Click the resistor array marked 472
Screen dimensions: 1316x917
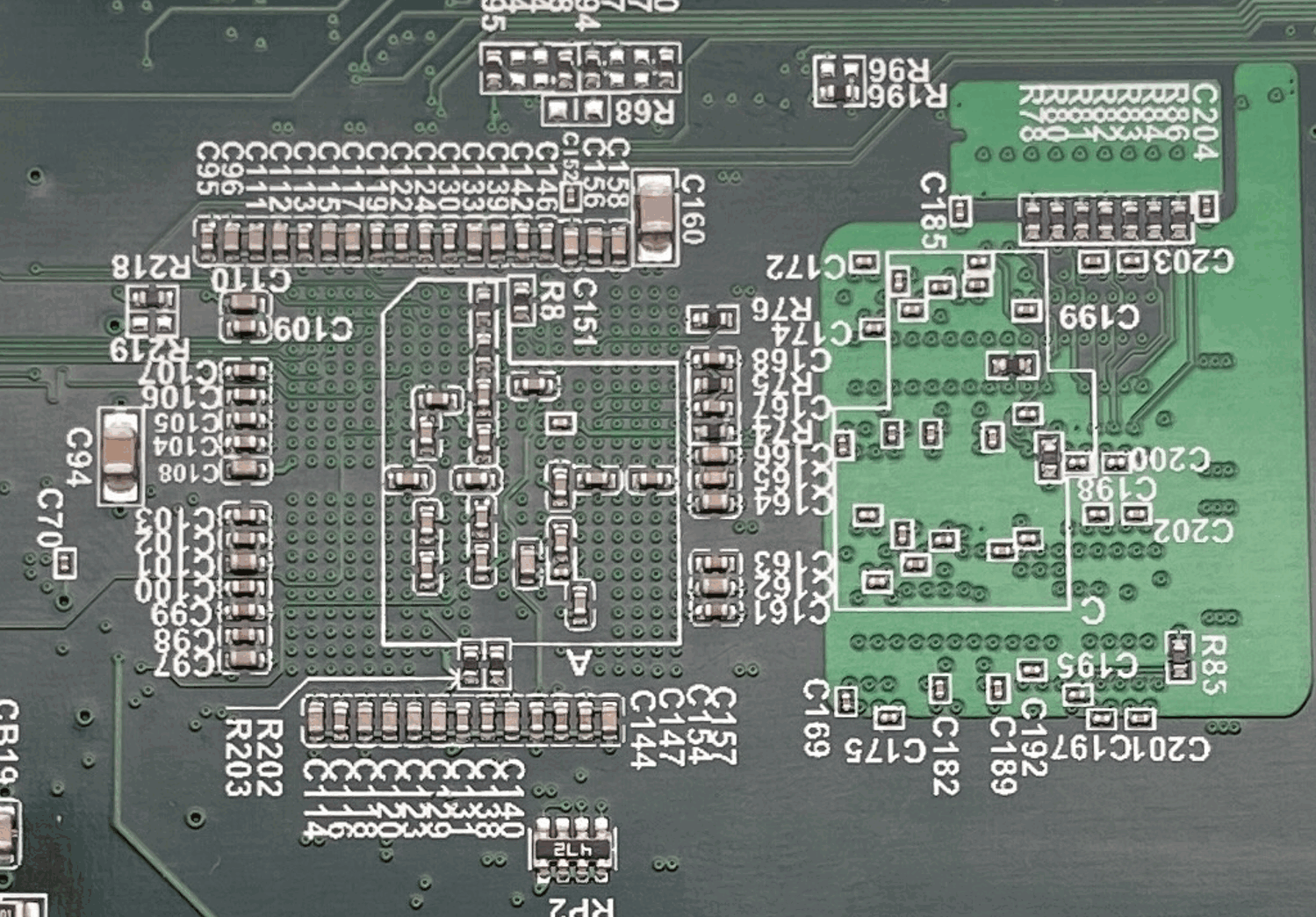(573, 849)
